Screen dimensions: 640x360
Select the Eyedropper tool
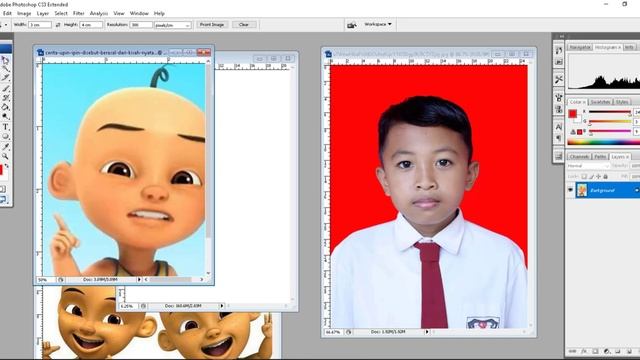point(5,146)
